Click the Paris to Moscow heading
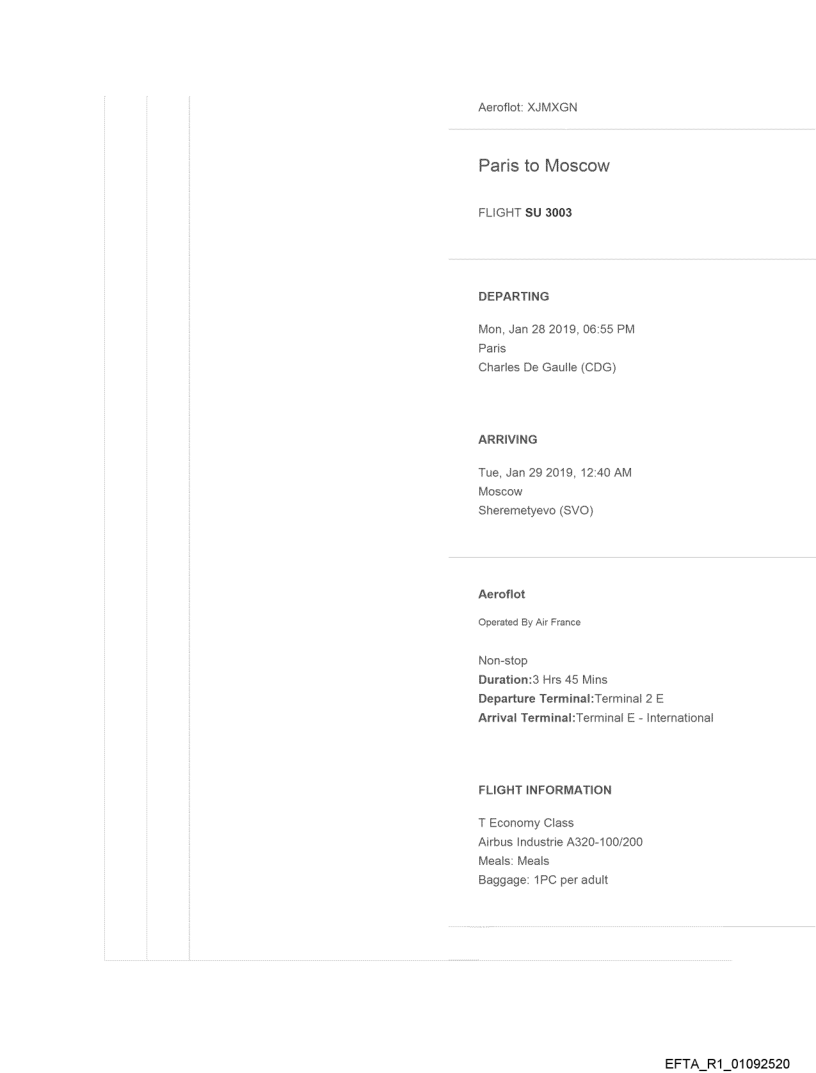Screen dimensions: 816x1073 pyautogui.click(x=543, y=166)
